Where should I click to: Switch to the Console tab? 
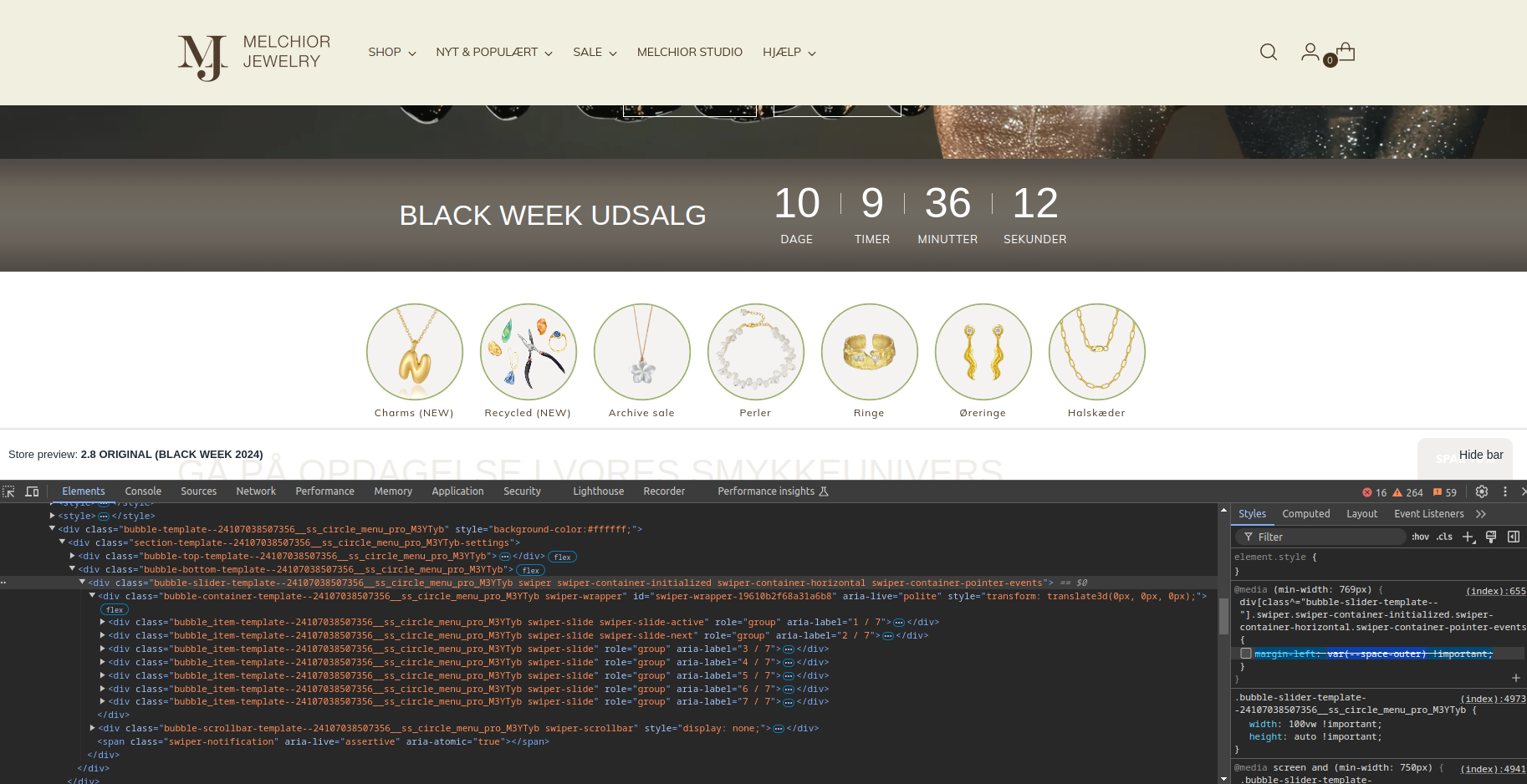[x=143, y=491]
